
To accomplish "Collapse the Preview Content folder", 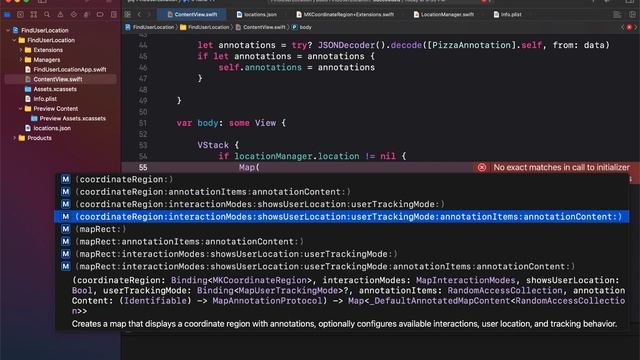I will pyautogui.click(x=21, y=109).
